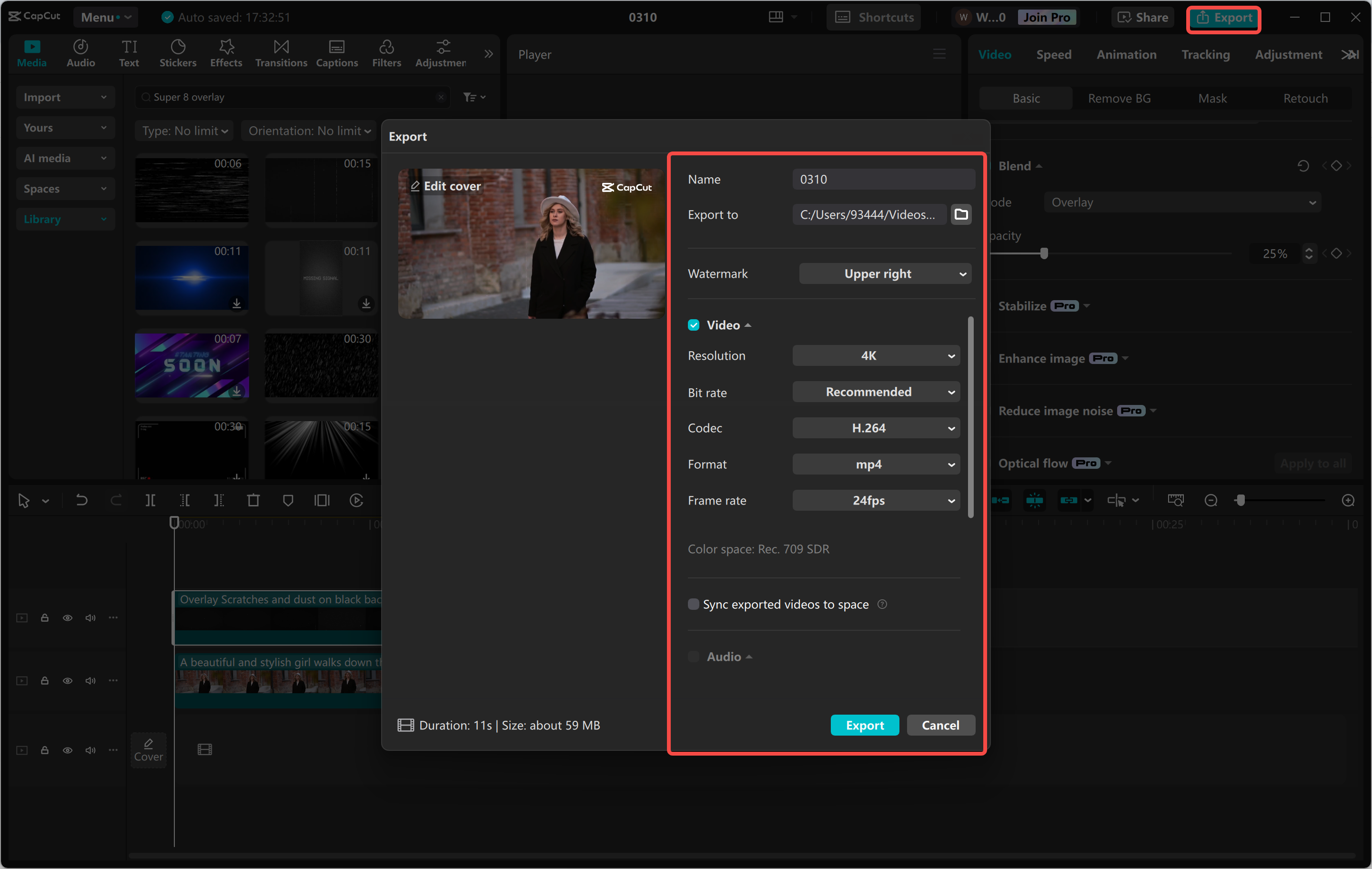Viewport: 1372px width, 869px height.
Task: Click the delete trash icon in timeline toolbar
Action: pos(253,500)
